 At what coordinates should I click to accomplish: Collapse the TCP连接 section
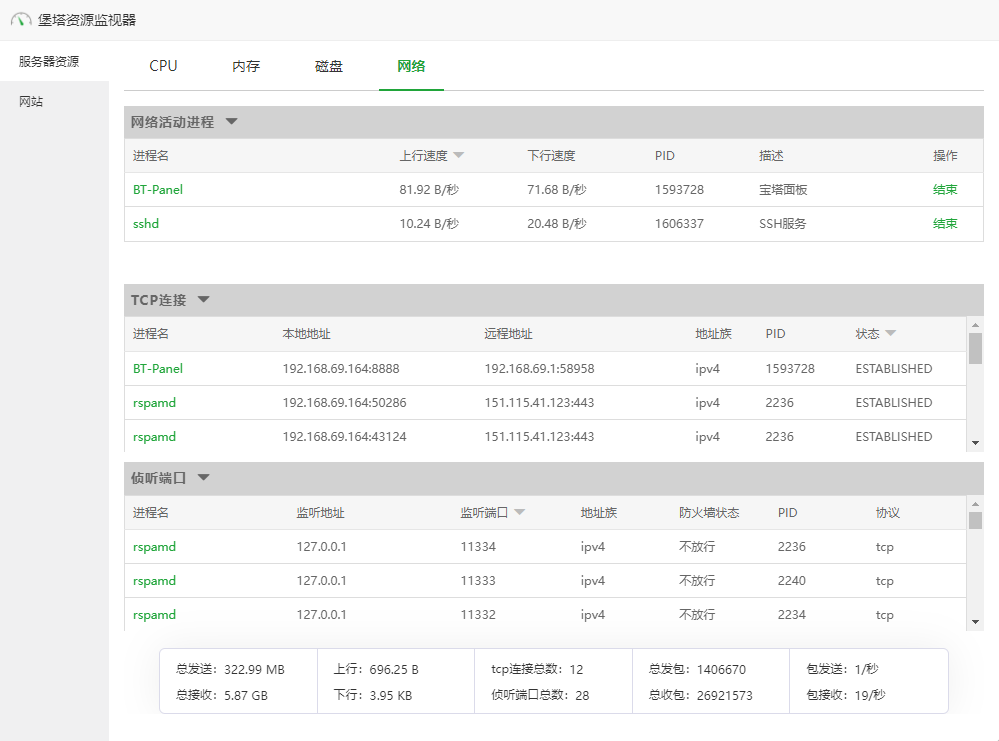point(203,300)
